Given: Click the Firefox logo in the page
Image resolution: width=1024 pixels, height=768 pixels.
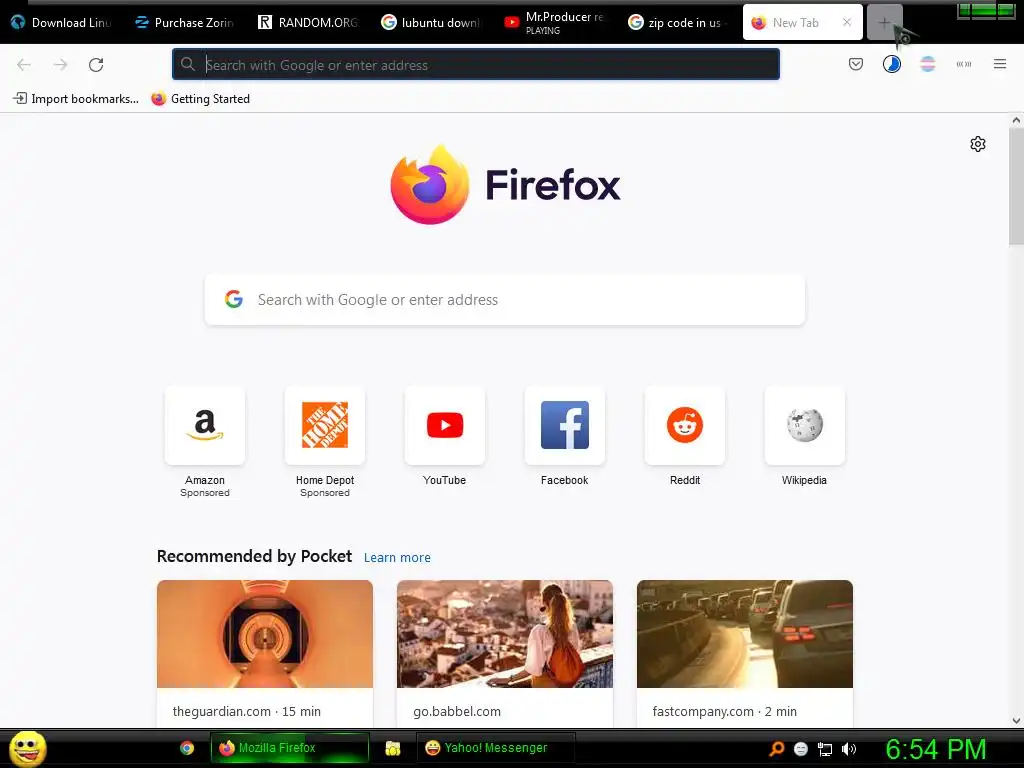Looking at the screenshot, I should tap(505, 185).
